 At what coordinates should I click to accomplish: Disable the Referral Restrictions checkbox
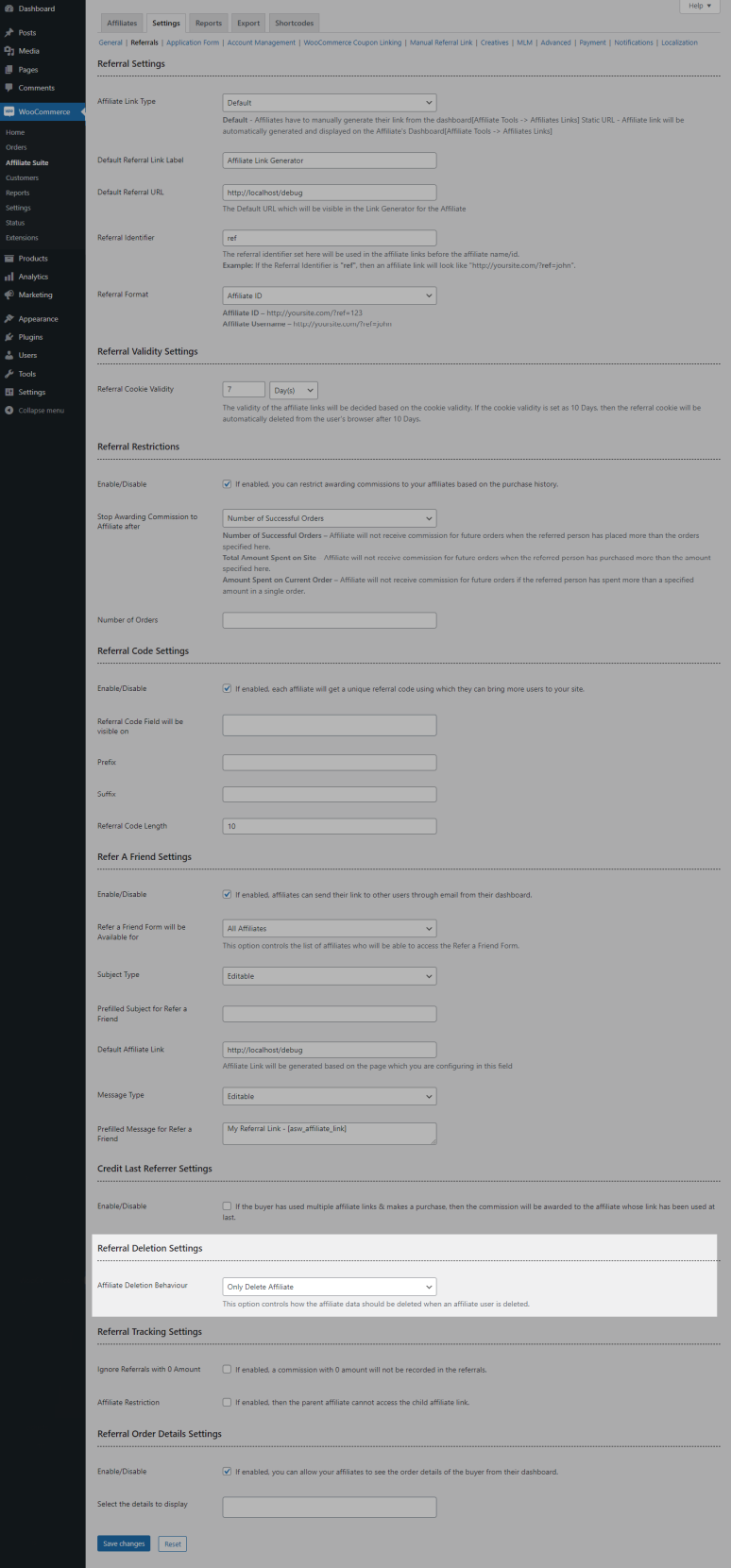pos(227,484)
